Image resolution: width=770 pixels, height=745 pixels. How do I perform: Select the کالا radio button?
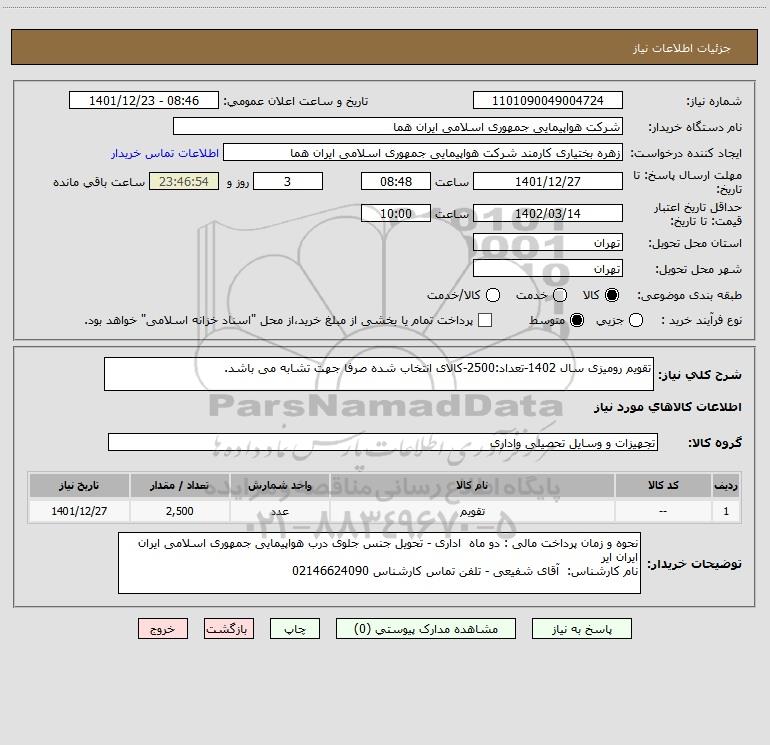coord(612,295)
